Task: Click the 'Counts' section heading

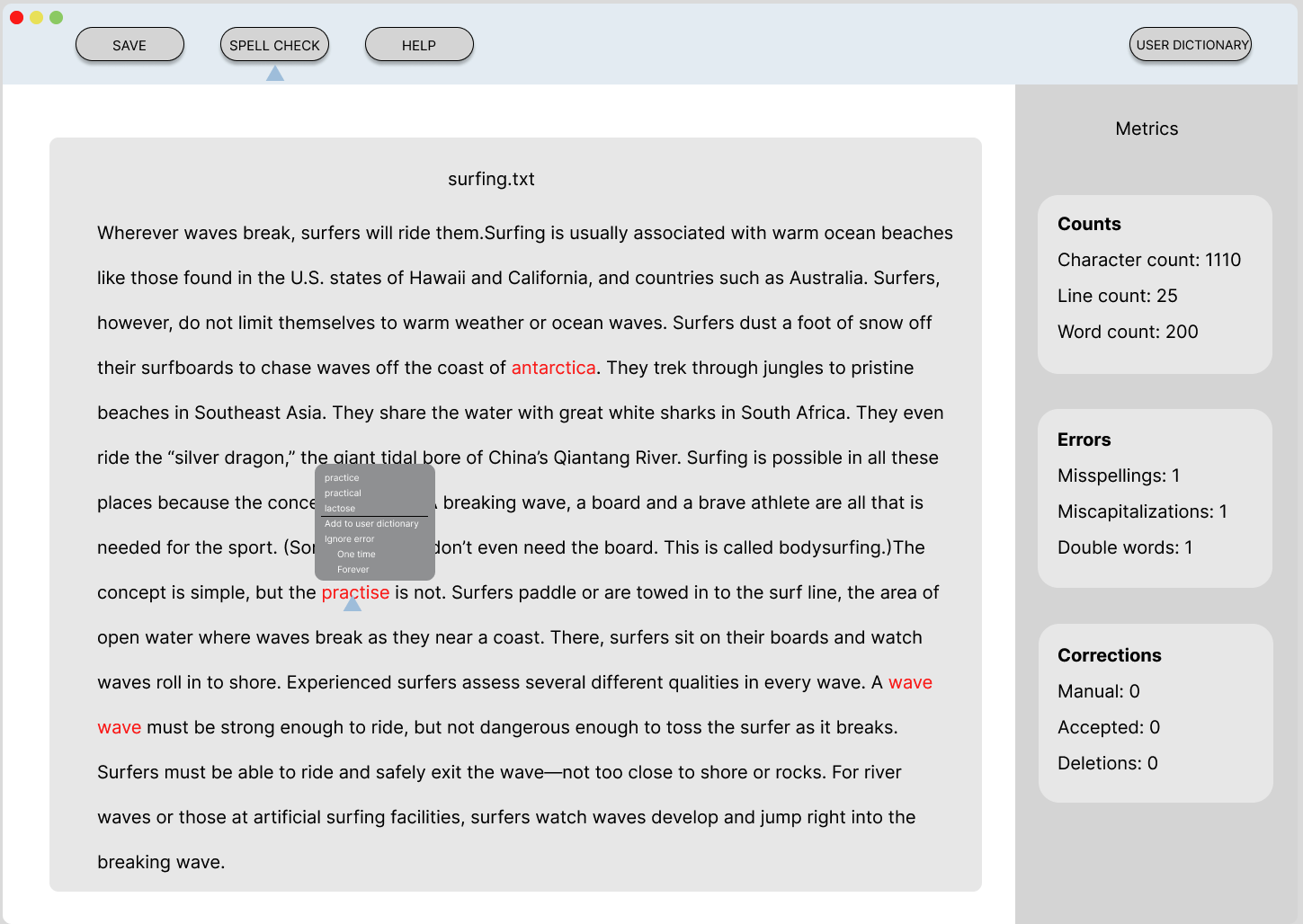Action: pos(1089,224)
